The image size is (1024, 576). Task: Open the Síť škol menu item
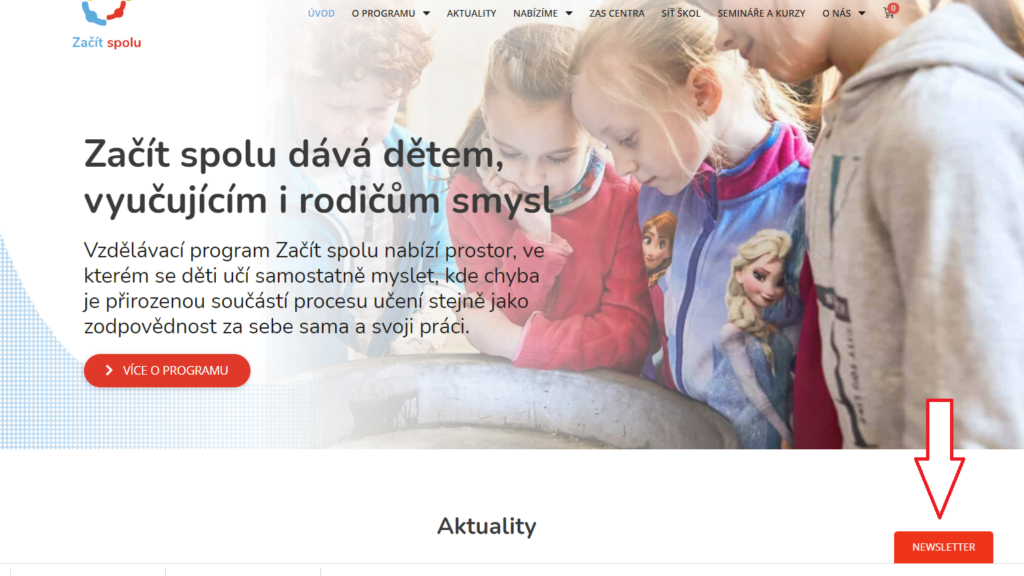pyautogui.click(x=680, y=13)
